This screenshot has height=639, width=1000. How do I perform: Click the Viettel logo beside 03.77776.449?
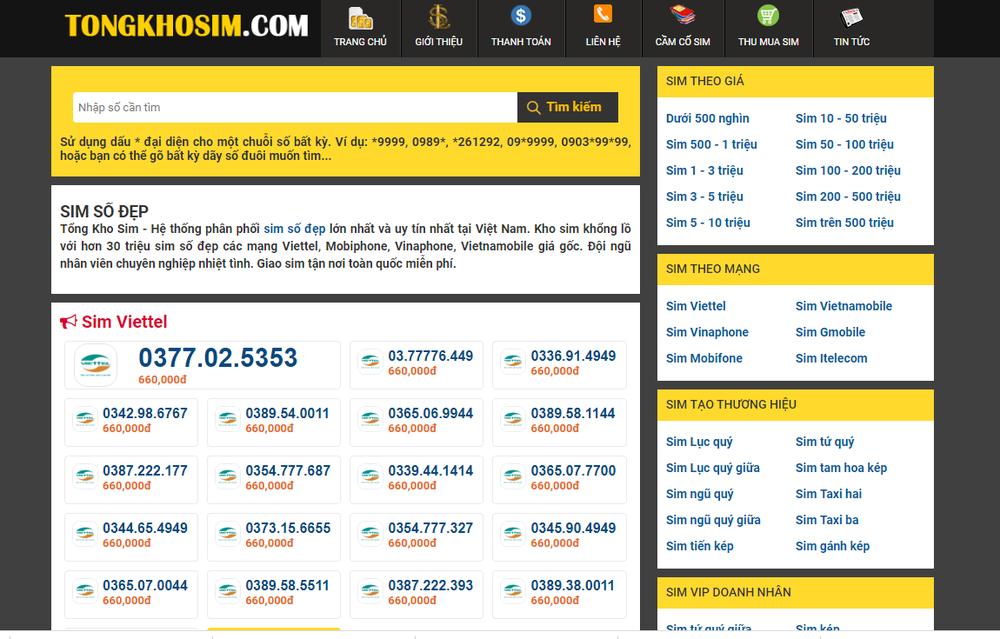coord(370,362)
